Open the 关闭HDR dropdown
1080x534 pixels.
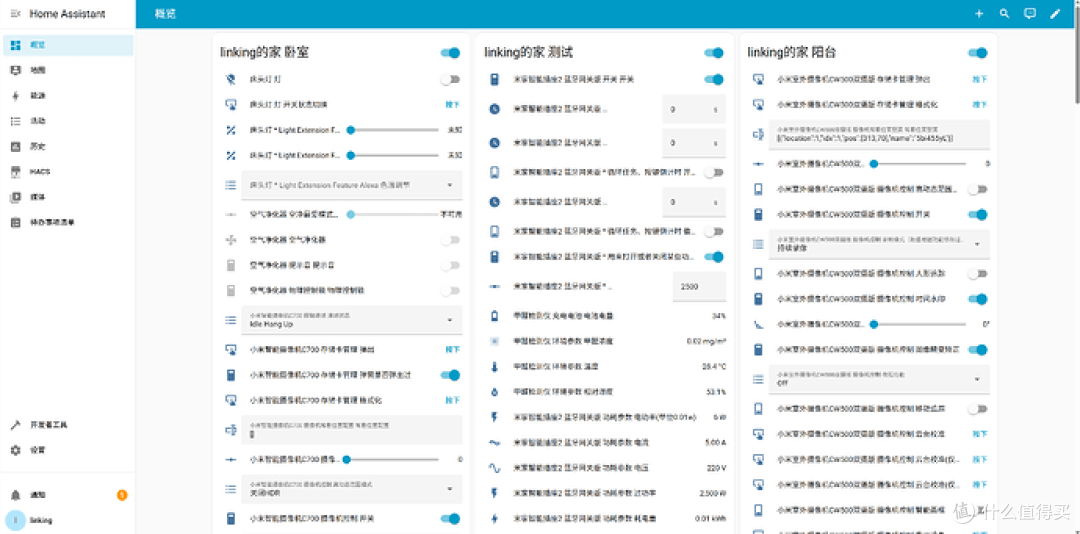[351, 489]
